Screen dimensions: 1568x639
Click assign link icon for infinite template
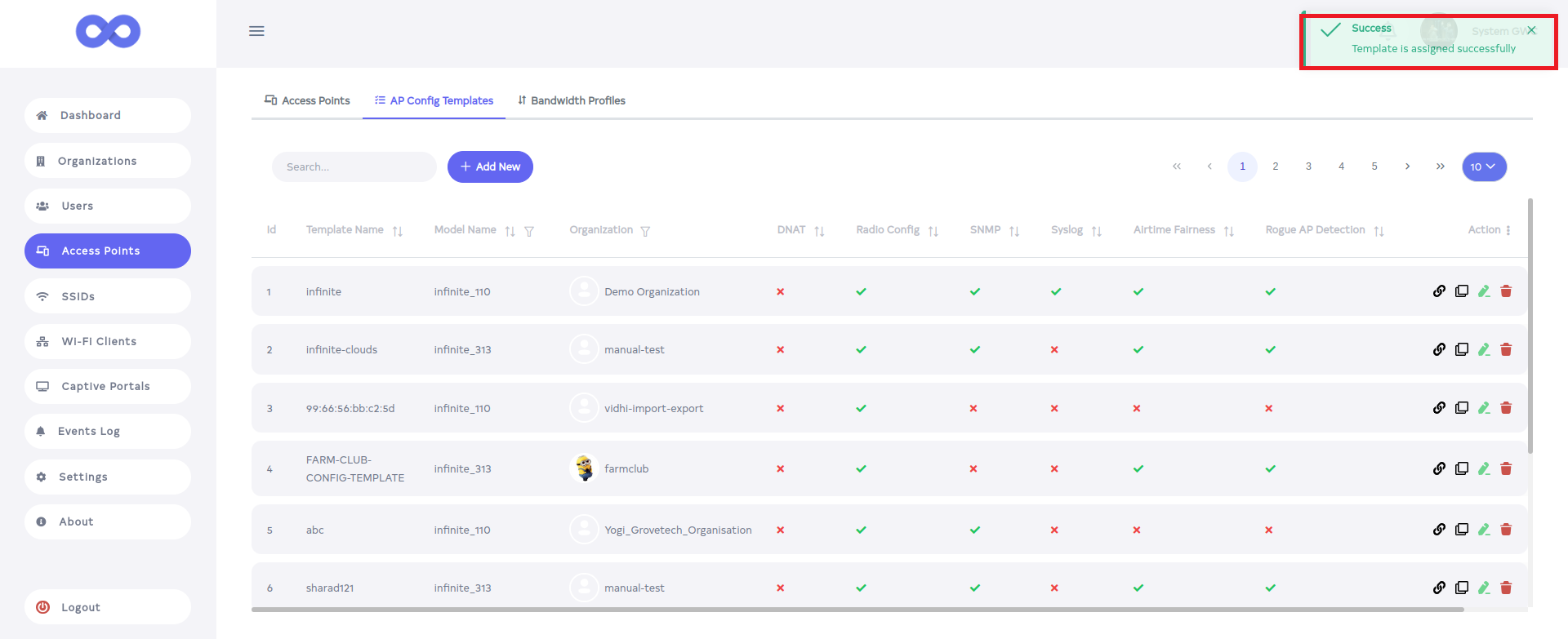(1439, 291)
